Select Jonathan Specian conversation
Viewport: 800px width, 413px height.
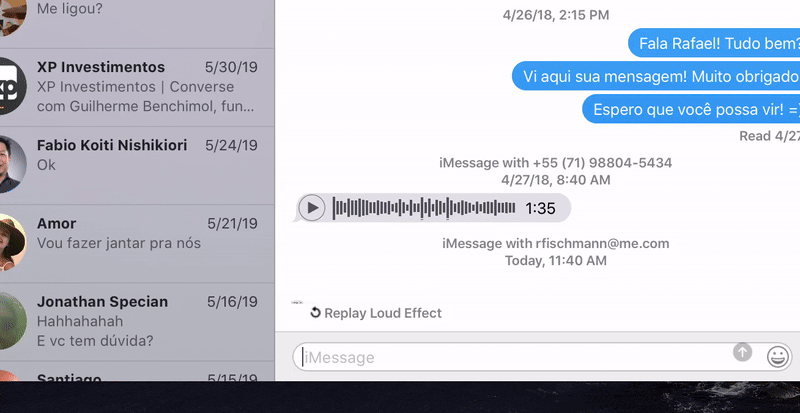137,322
